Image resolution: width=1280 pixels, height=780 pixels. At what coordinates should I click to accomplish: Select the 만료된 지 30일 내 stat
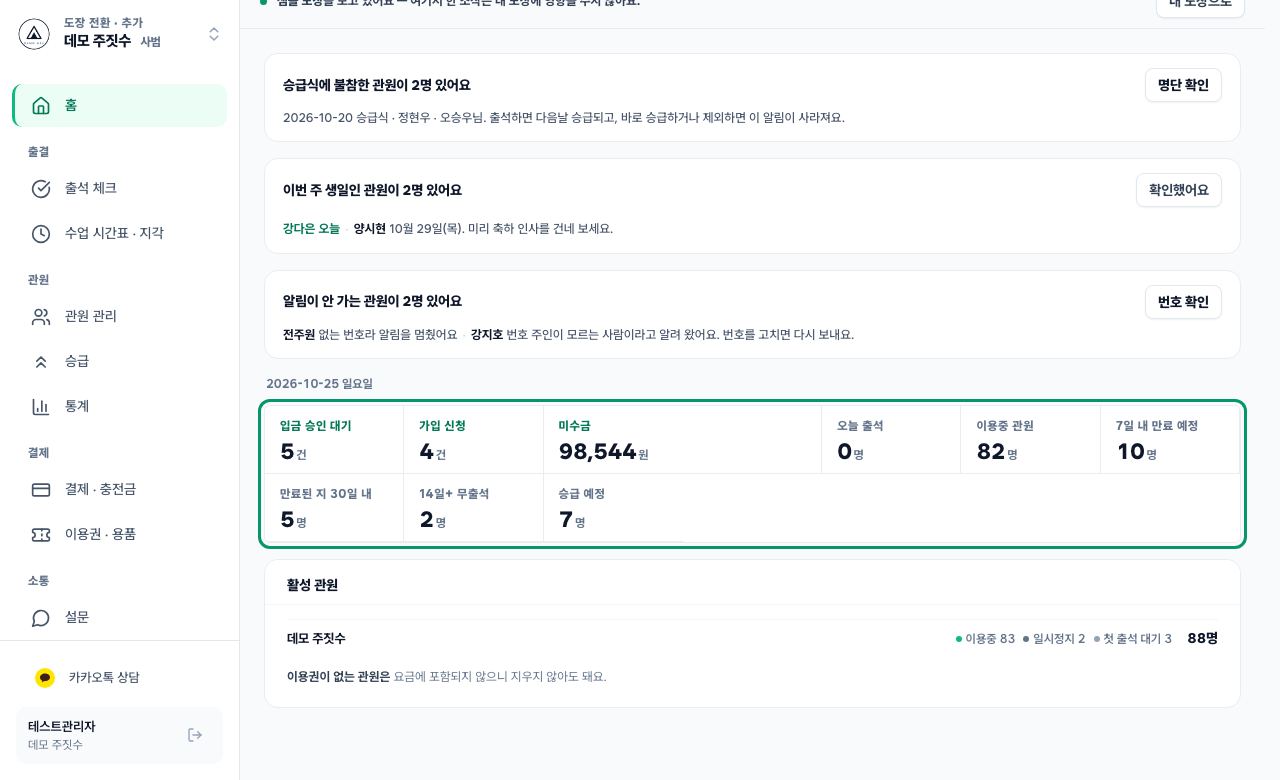333,508
